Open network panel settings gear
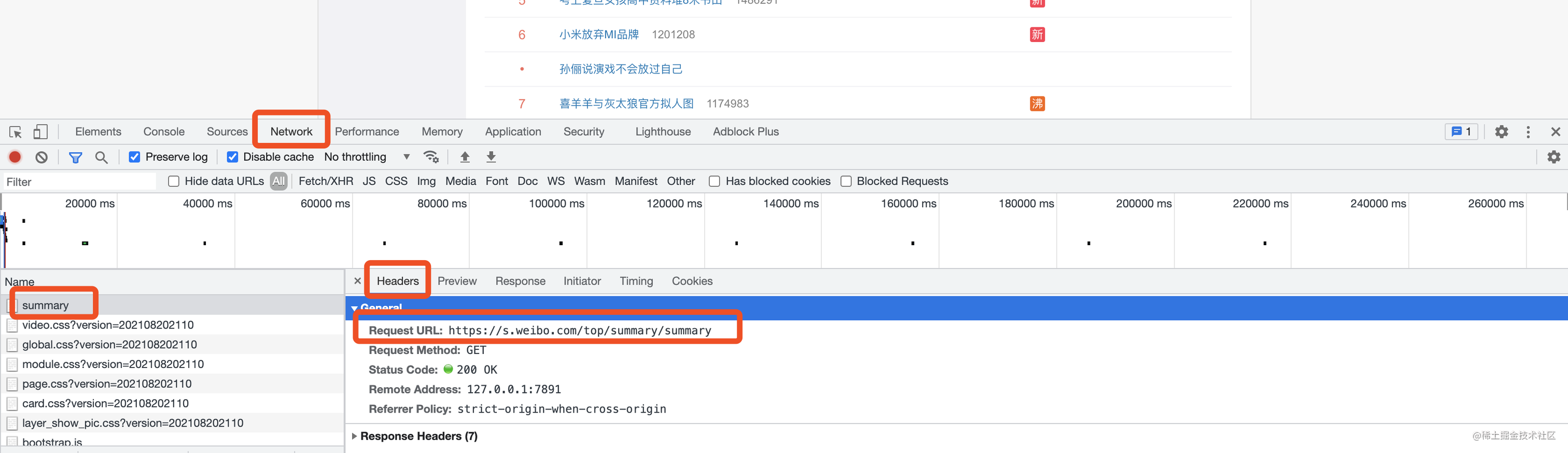 point(1554,157)
